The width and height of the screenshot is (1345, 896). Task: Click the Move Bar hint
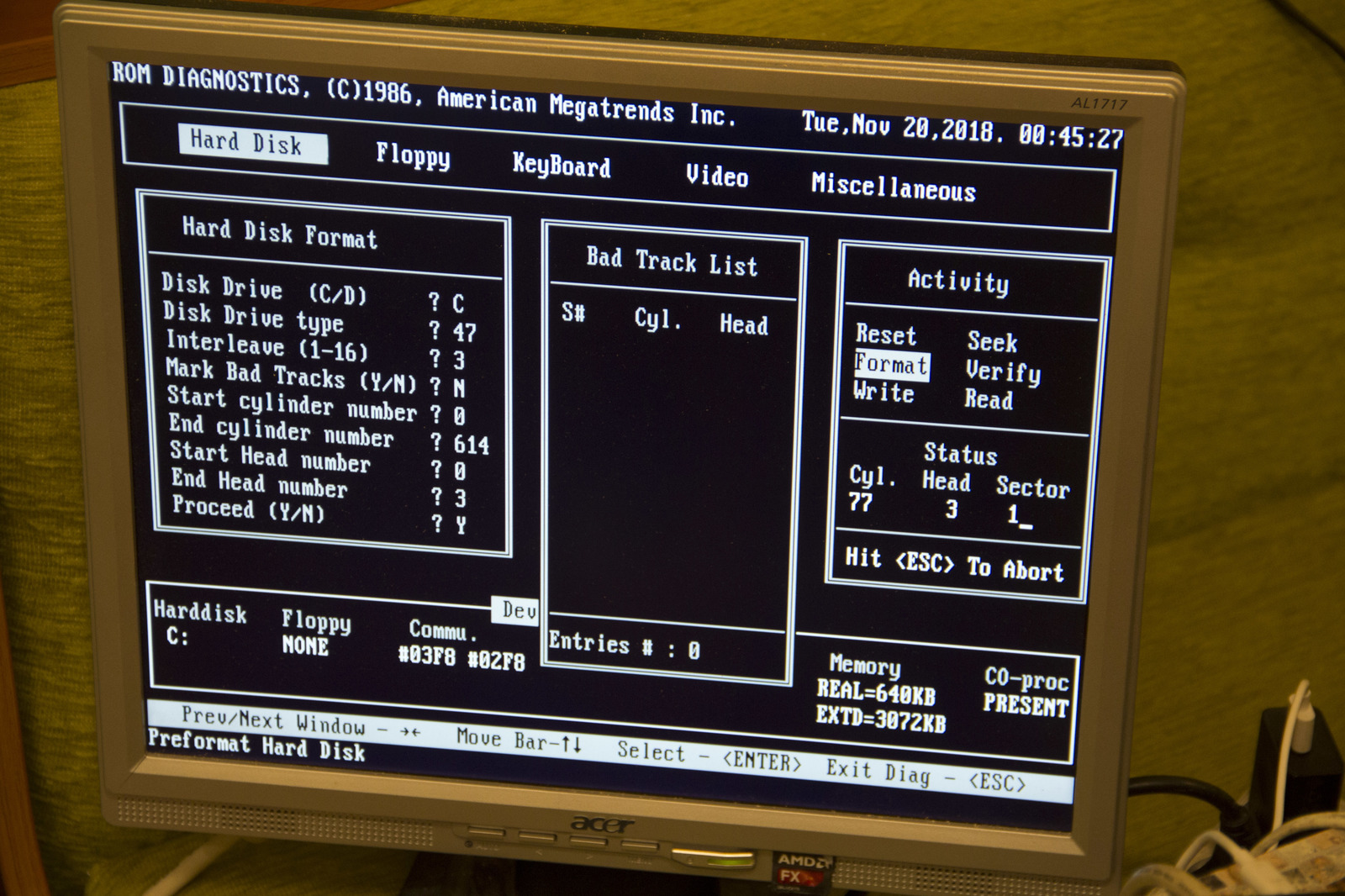click(519, 741)
